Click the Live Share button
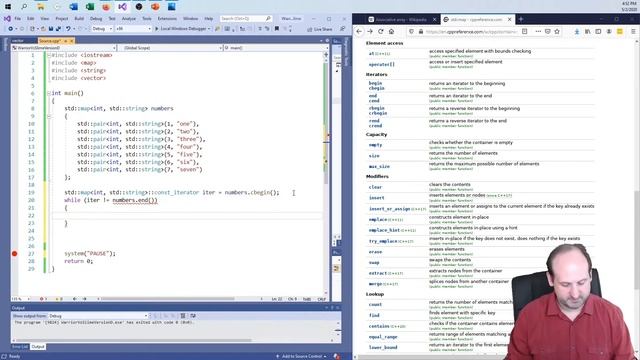The width and height of the screenshot is (640, 360). [x=320, y=29]
